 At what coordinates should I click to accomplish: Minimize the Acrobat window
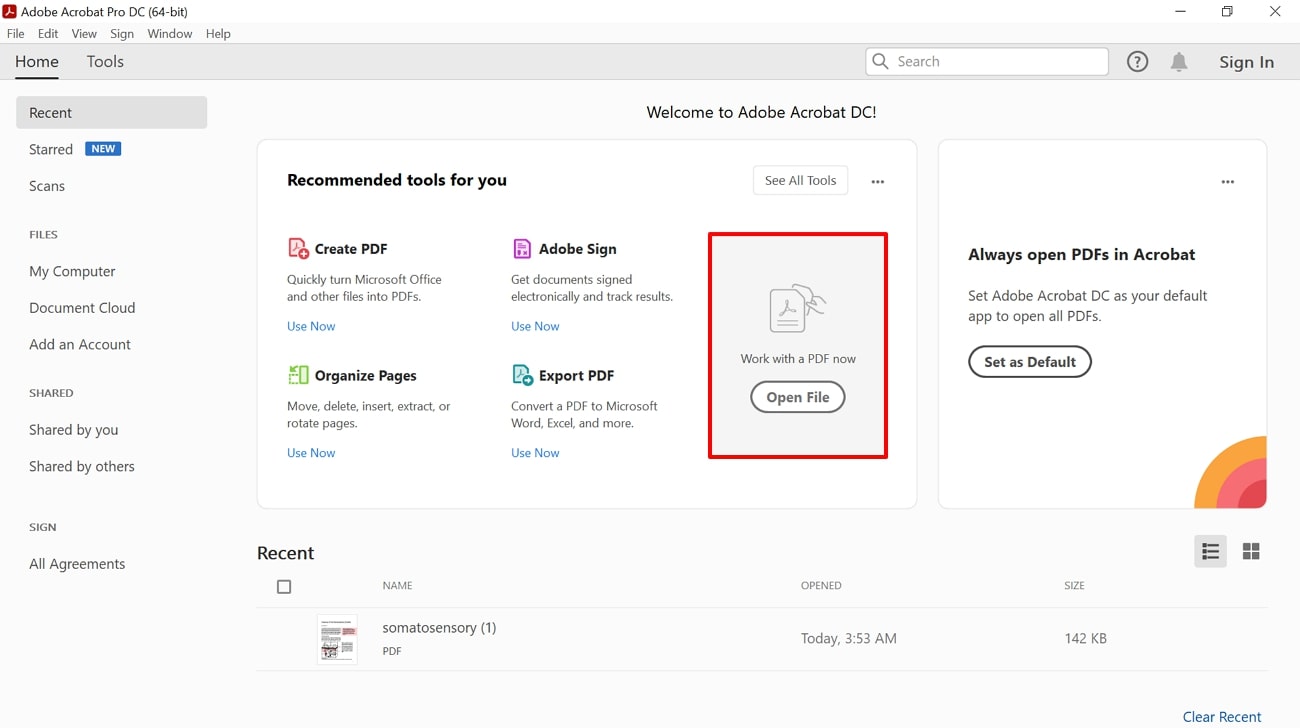[x=1181, y=12]
